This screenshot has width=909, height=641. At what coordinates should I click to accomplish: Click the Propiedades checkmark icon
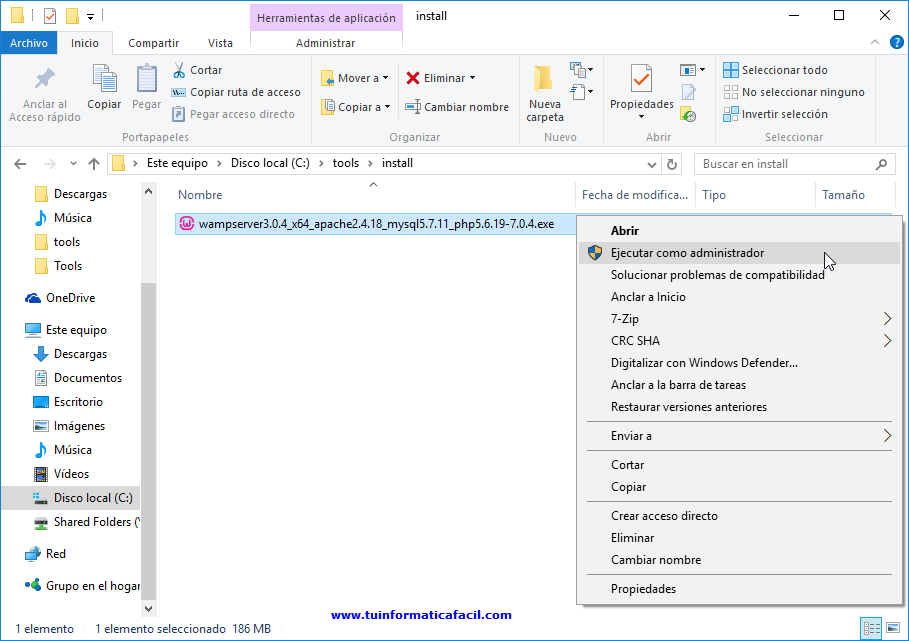coord(641,78)
